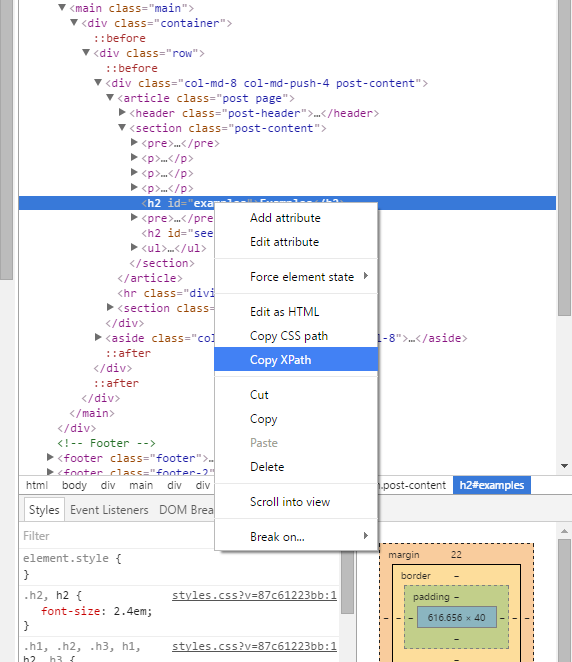The height and width of the screenshot is (662, 572).
Task: Expand the first pre element under section
Action: (x=134, y=142)
